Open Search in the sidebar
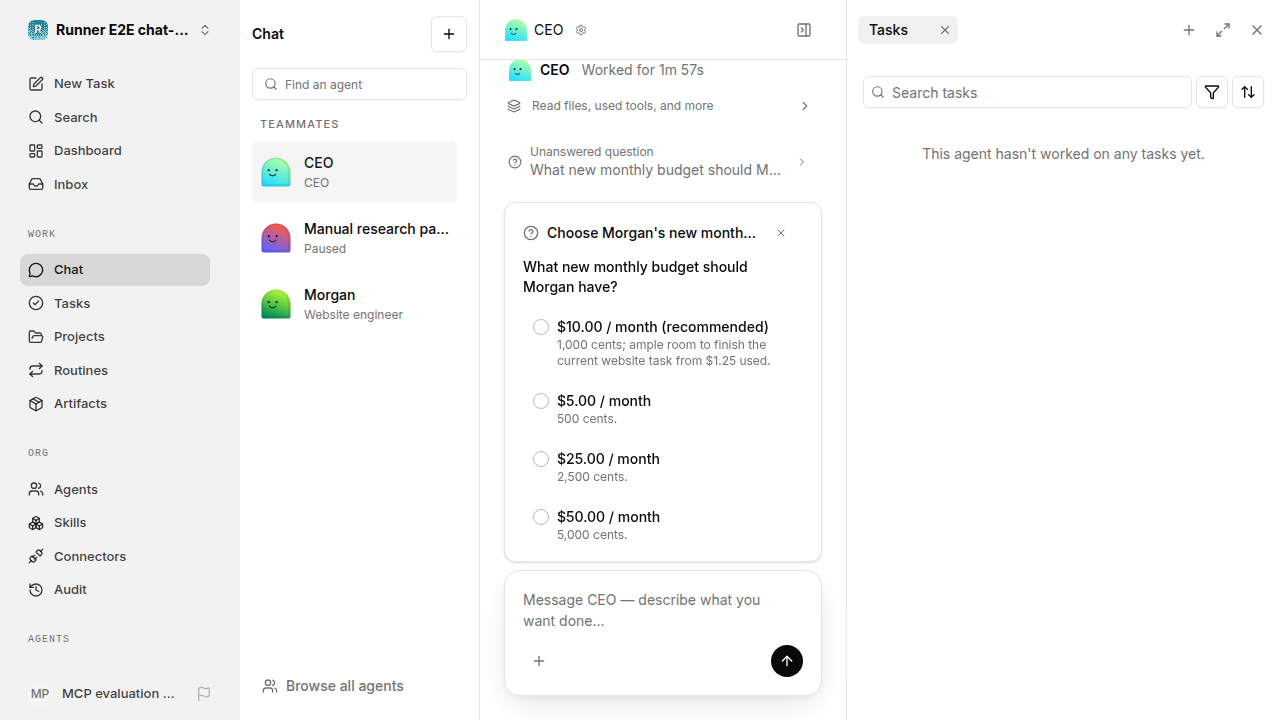Image resolution: width=1280 pixels, height=720 pixels. click(x=115, y=117)
